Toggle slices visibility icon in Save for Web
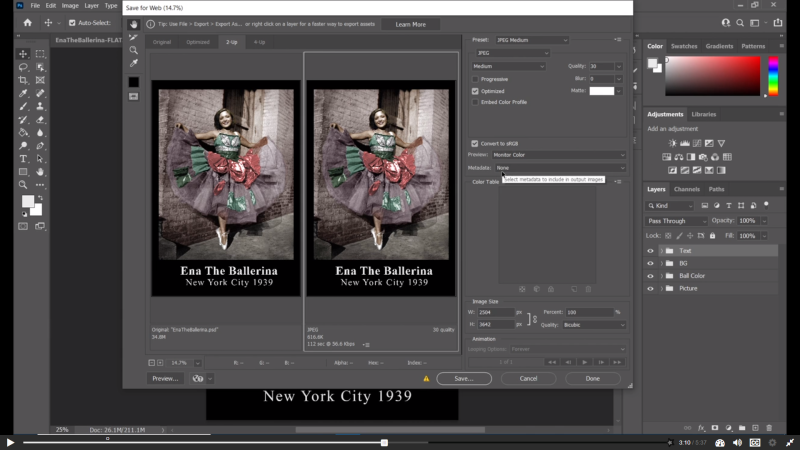Screen dimensions: 800x450 (x=134, y=96)
